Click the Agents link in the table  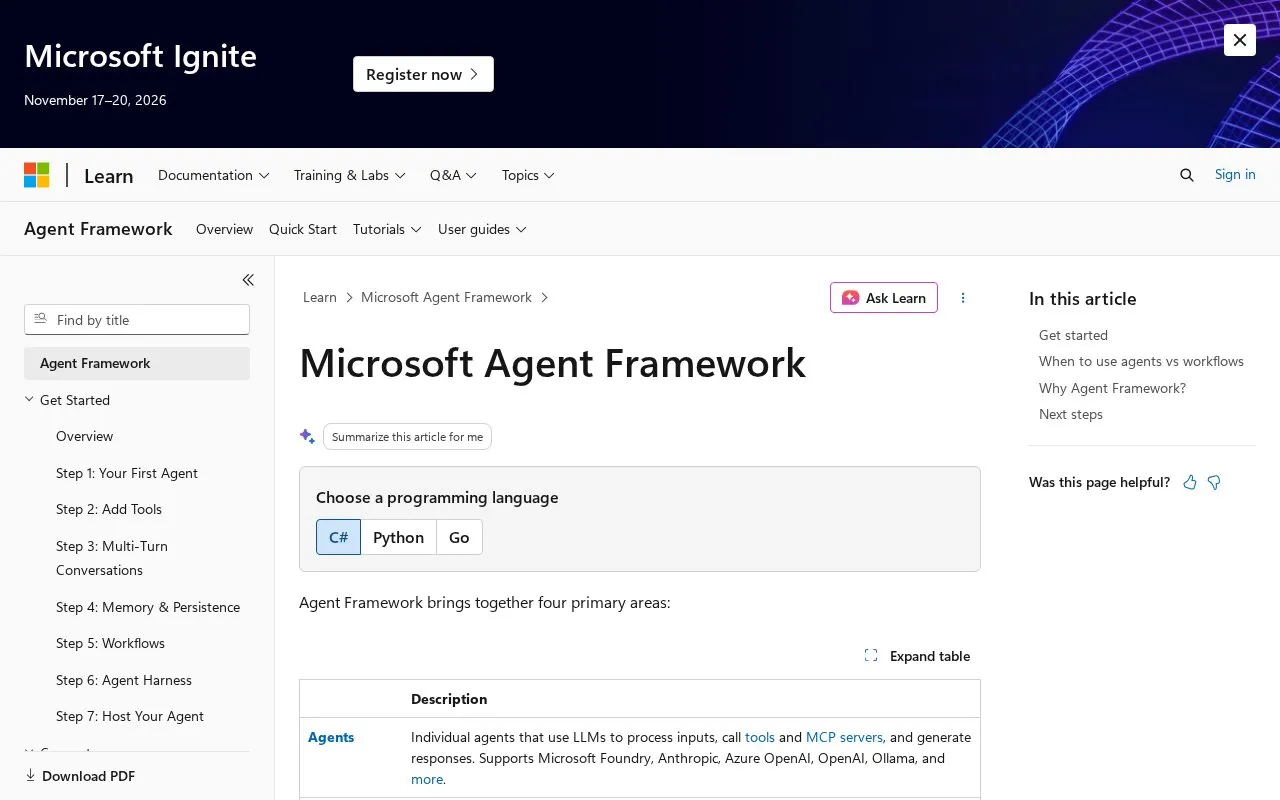point(331,737)
